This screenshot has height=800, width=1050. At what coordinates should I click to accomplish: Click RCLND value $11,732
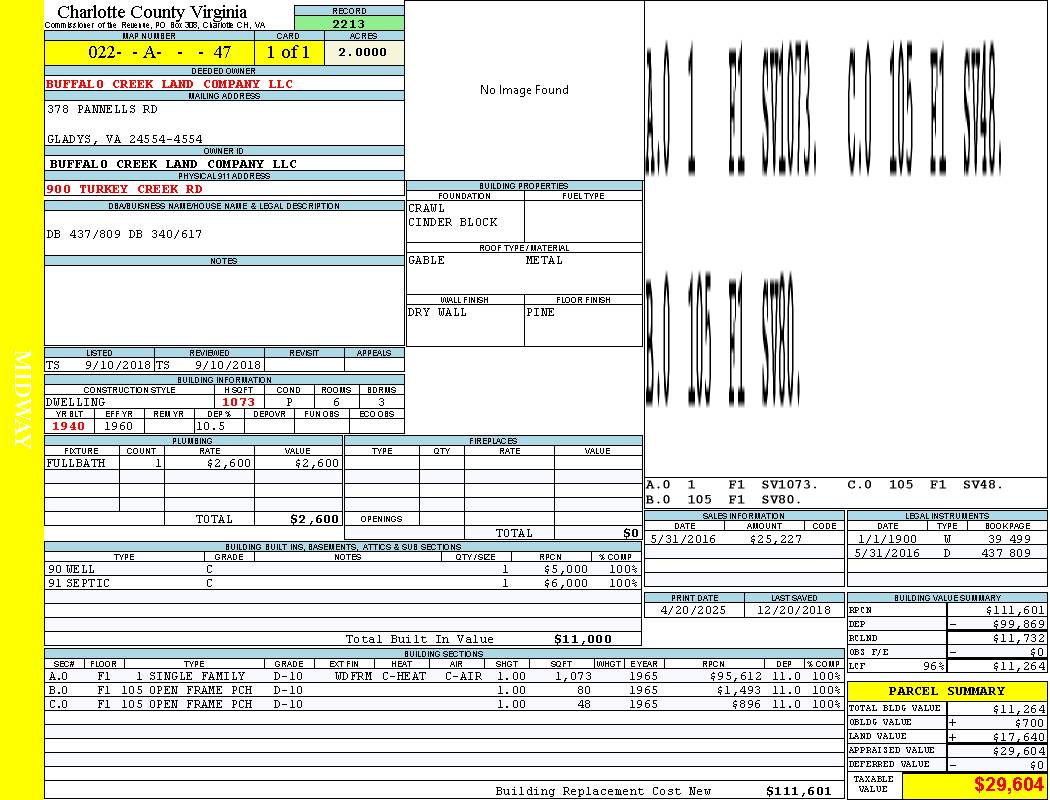1019,639
